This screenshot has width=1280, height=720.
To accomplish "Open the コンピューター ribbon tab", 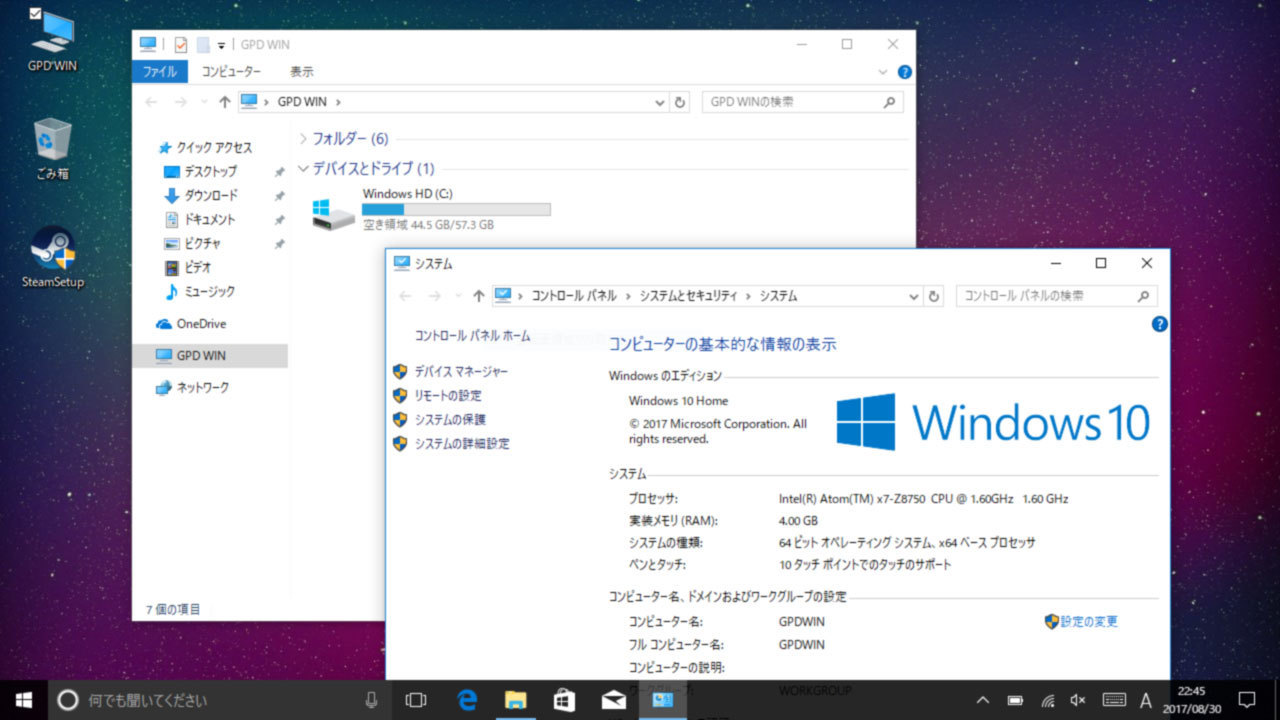I will click(231, 72).
